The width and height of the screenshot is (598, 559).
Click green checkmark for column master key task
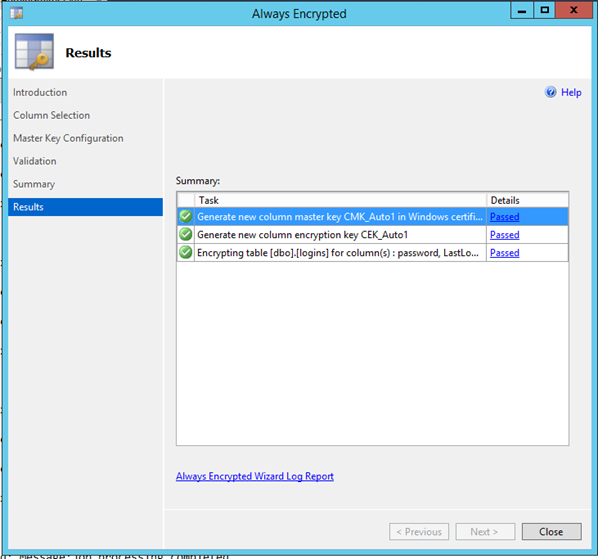(186, 217)
